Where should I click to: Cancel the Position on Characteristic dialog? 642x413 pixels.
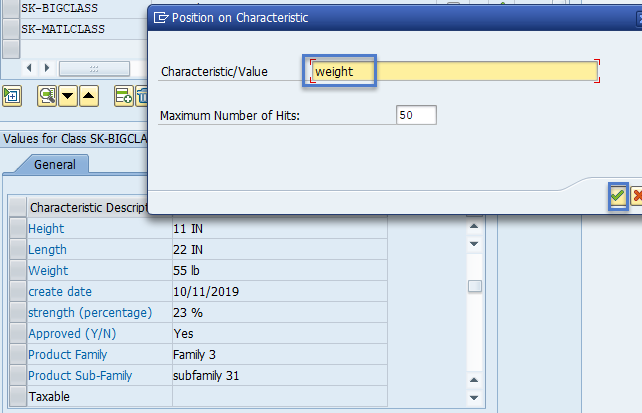coord(637,197)
